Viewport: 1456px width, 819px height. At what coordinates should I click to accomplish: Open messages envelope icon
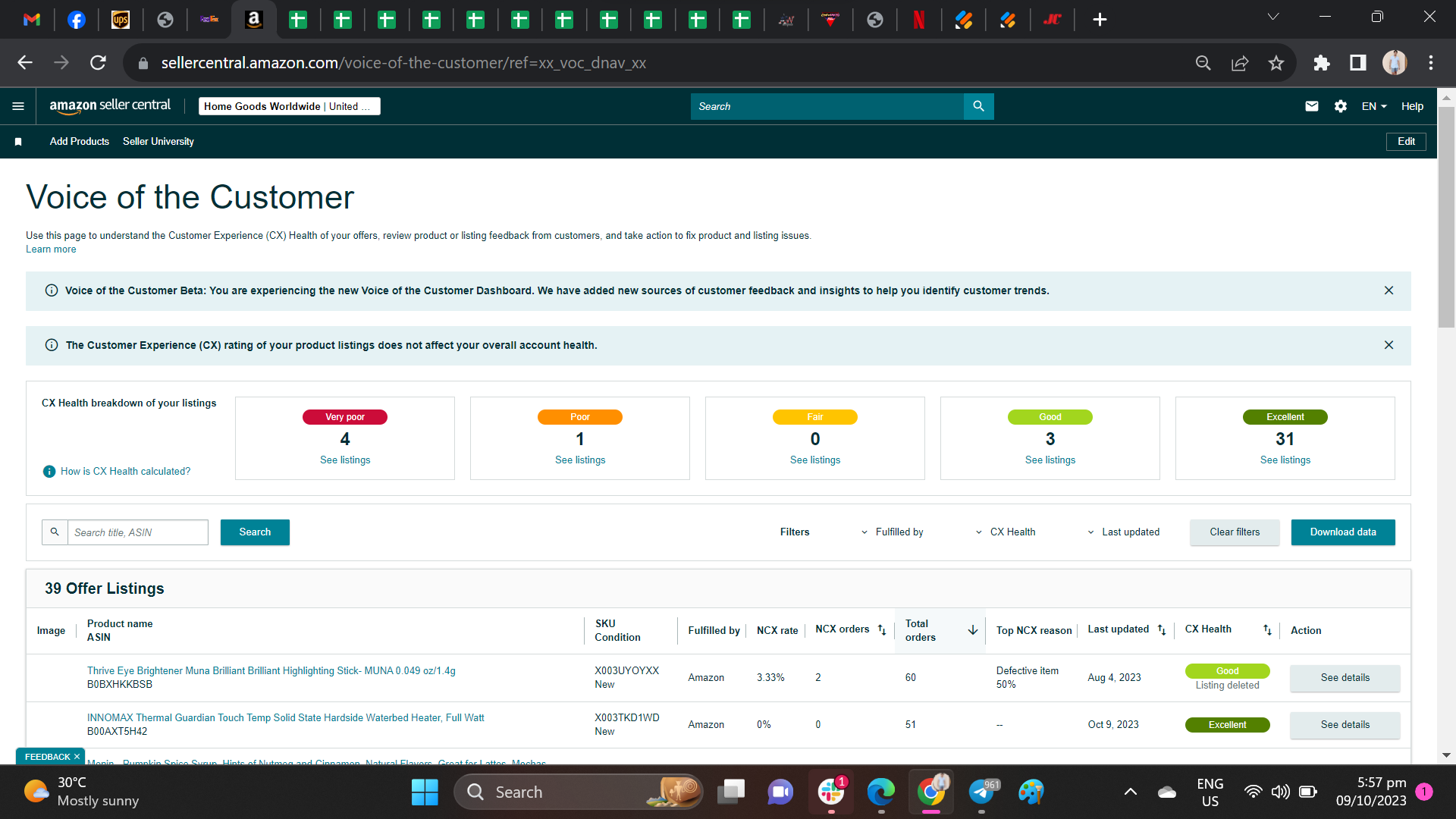(x=1311, y=106)
